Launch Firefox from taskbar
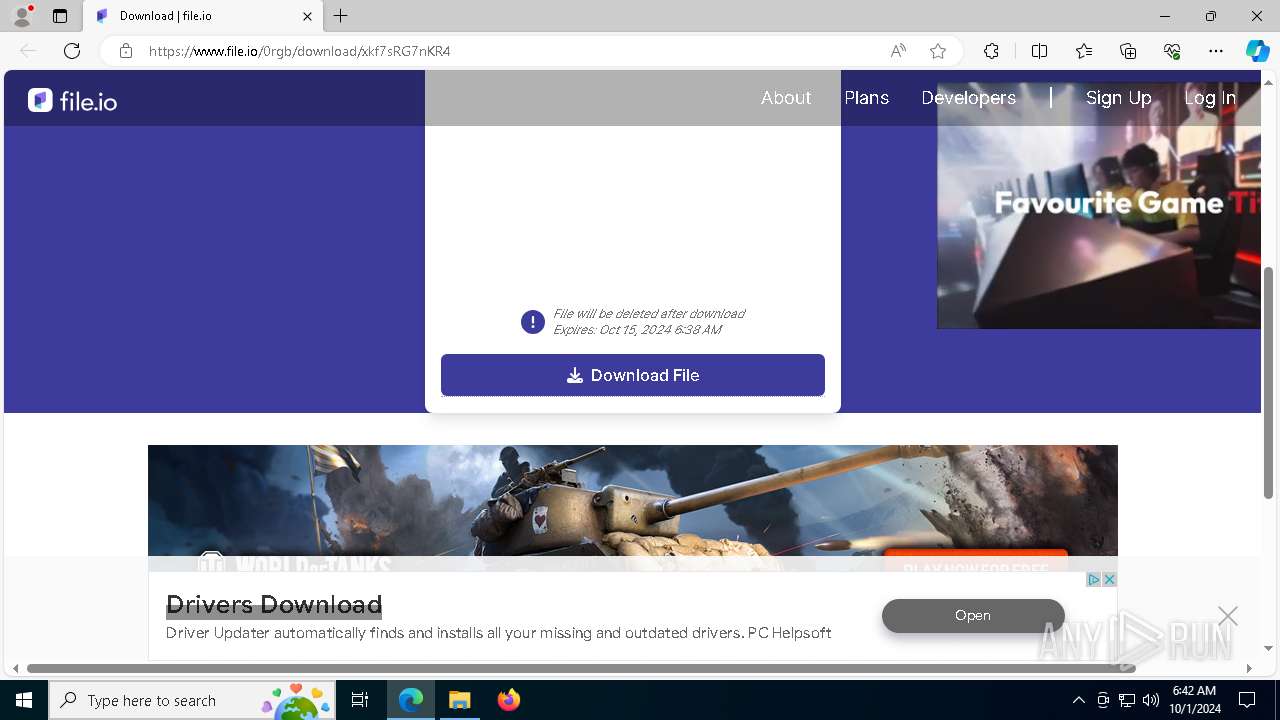Viewport: 1280px width, 720px height. click(x=509, y=700)
